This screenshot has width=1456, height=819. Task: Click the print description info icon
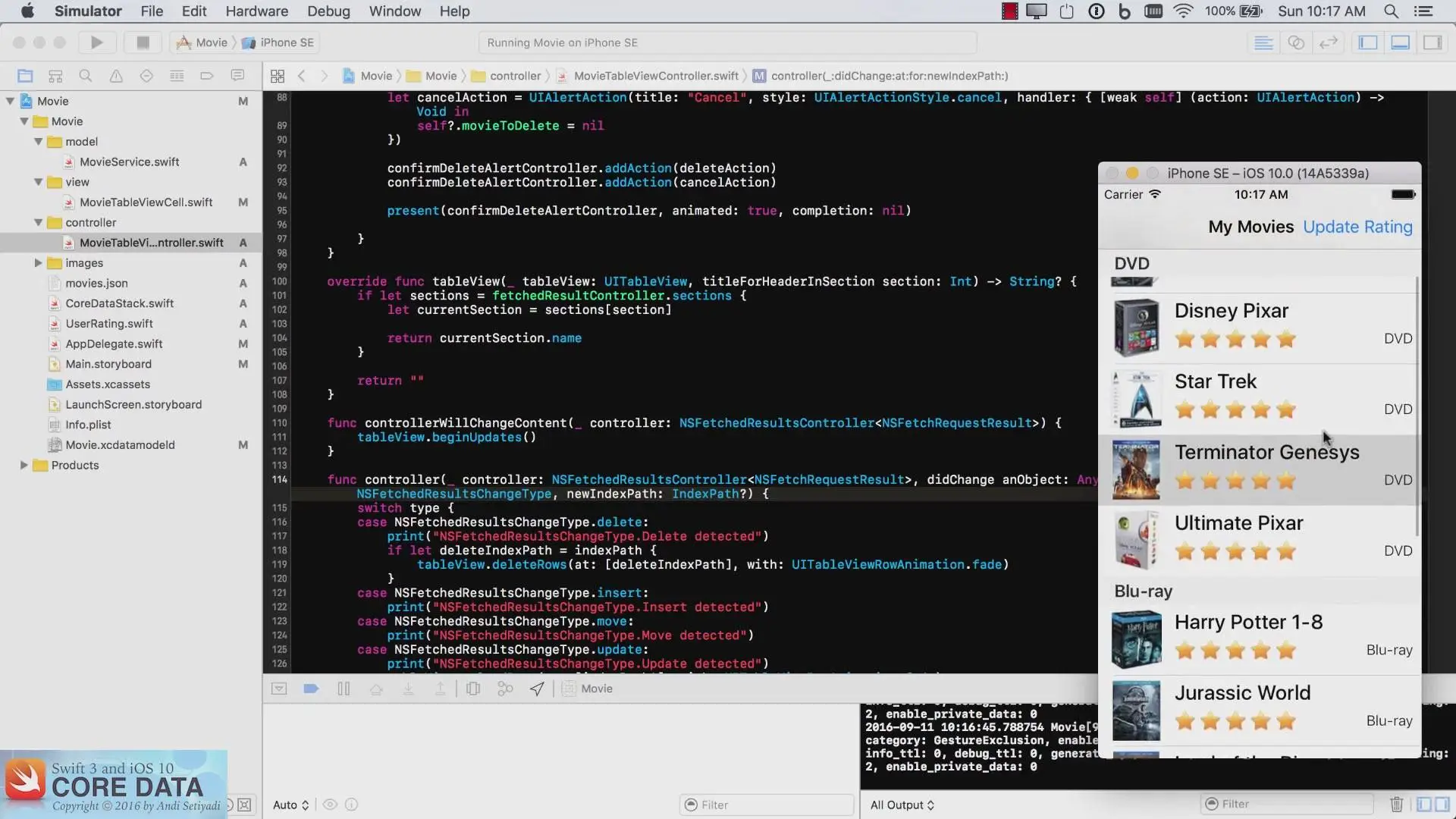351,805
